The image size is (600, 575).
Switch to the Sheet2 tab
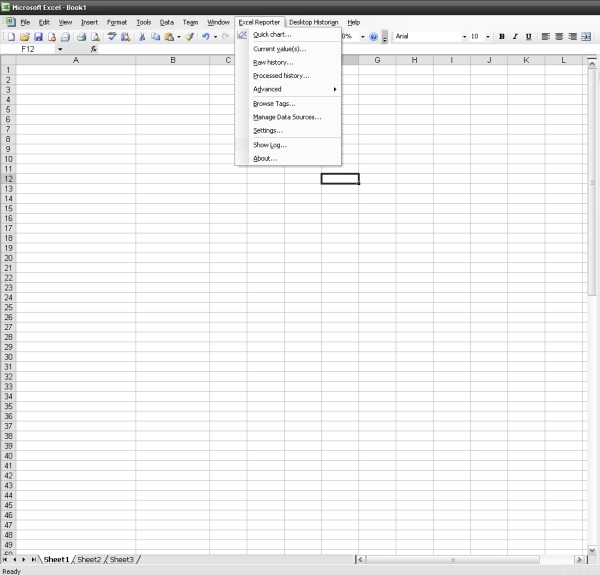(89, 559)
